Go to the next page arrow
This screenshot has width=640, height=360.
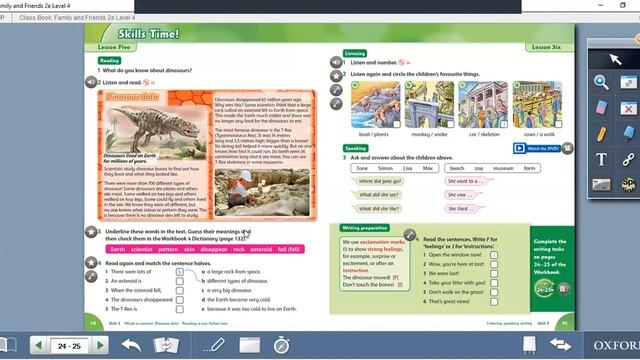coord(99,346)
